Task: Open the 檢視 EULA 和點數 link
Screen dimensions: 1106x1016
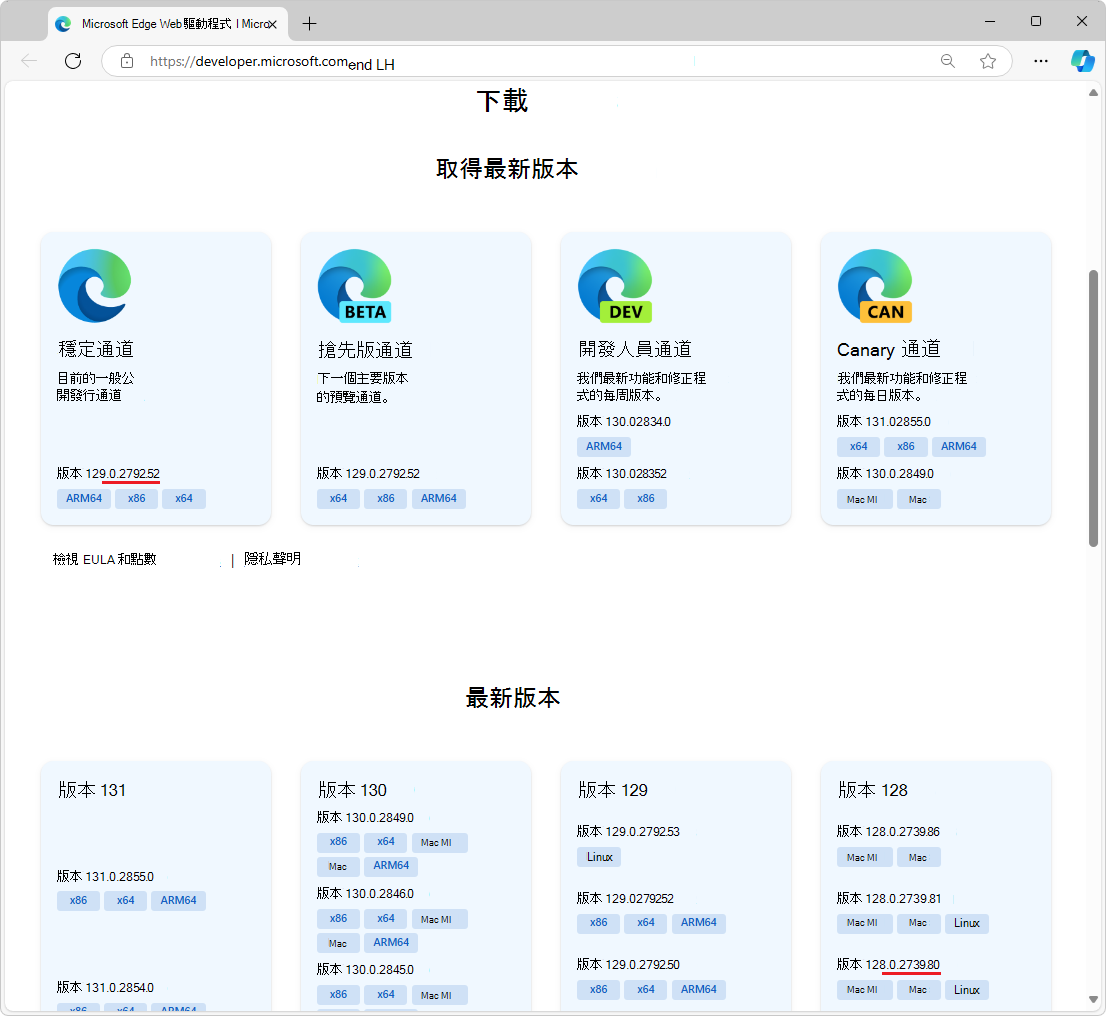Action: (104, 560)
